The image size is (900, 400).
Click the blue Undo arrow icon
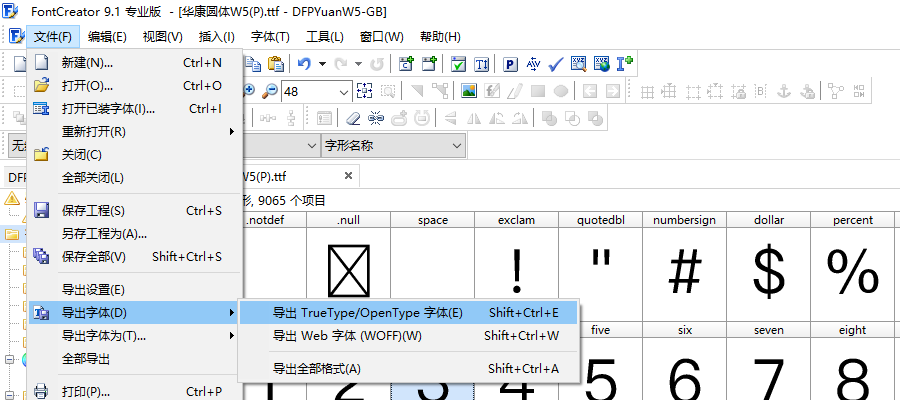(x=304, y=64)
